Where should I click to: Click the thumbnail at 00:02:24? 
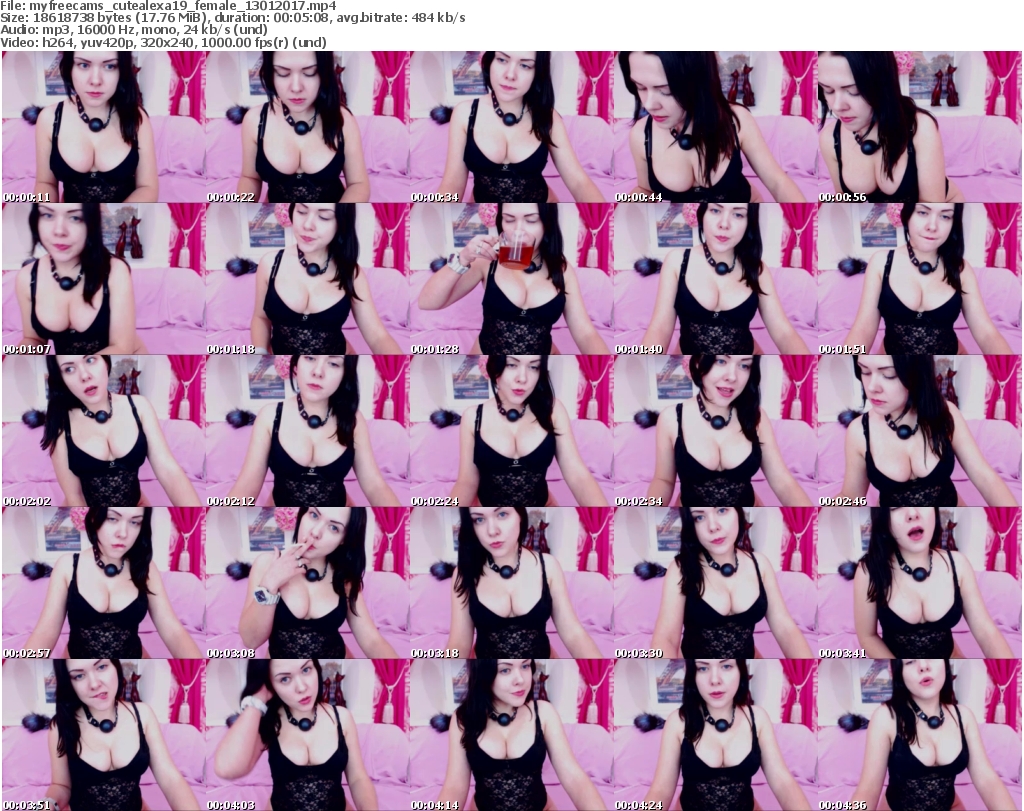pos(511,431)
